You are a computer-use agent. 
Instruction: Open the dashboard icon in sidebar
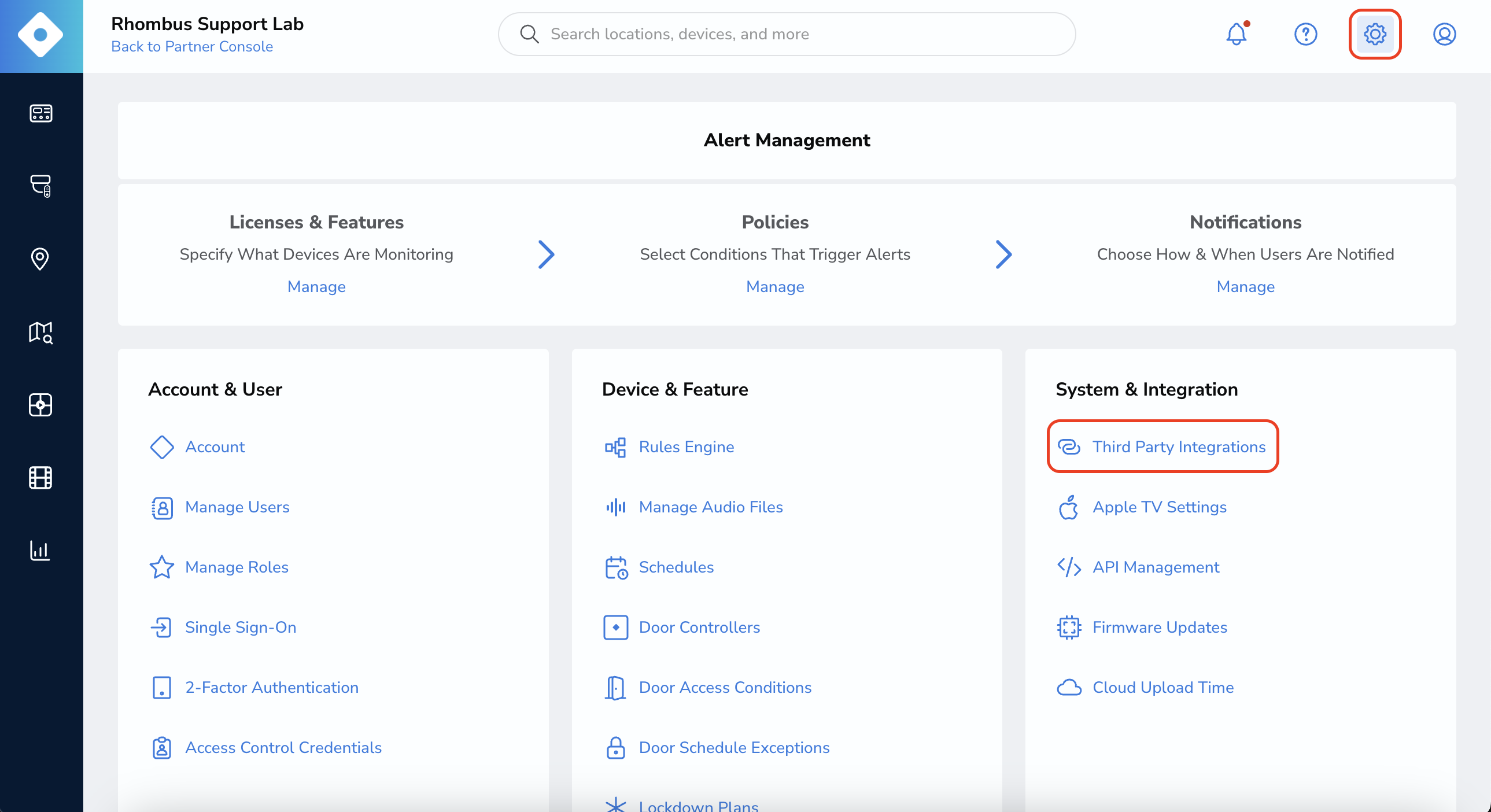pyautogui.click(x=40, y=113)
